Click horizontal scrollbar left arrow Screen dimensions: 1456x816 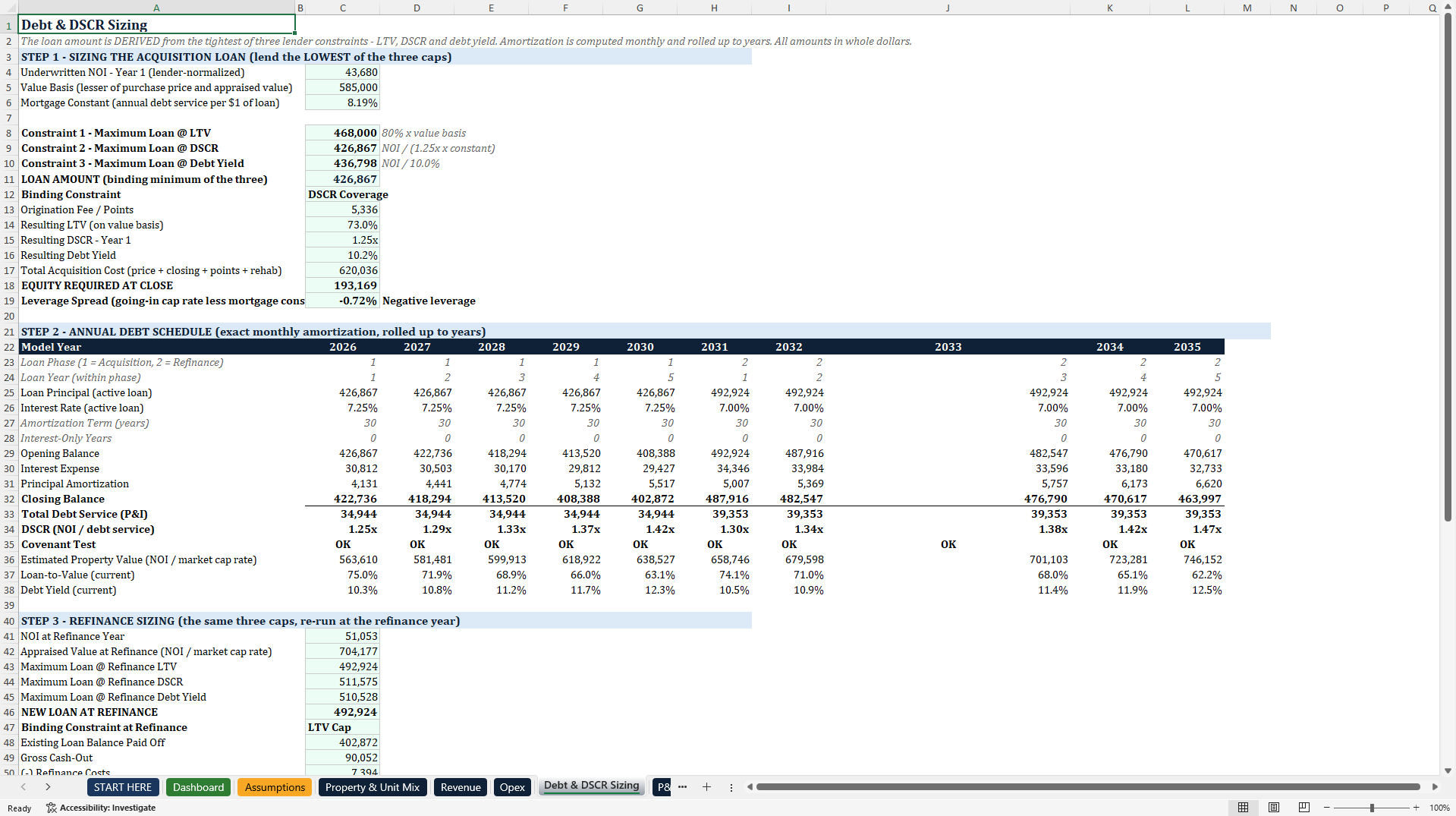[x=750, y=787]
